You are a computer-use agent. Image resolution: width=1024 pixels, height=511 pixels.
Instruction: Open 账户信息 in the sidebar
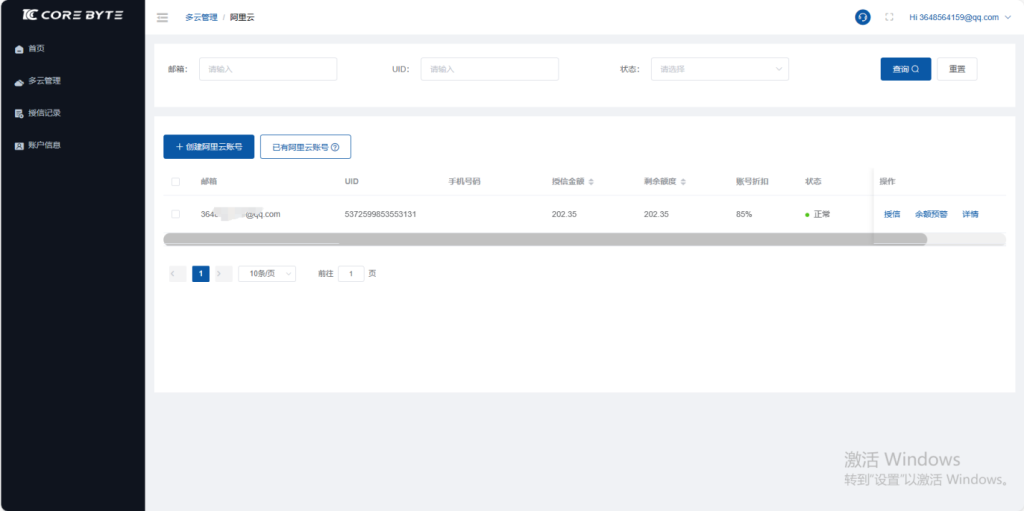click(44, 145)
